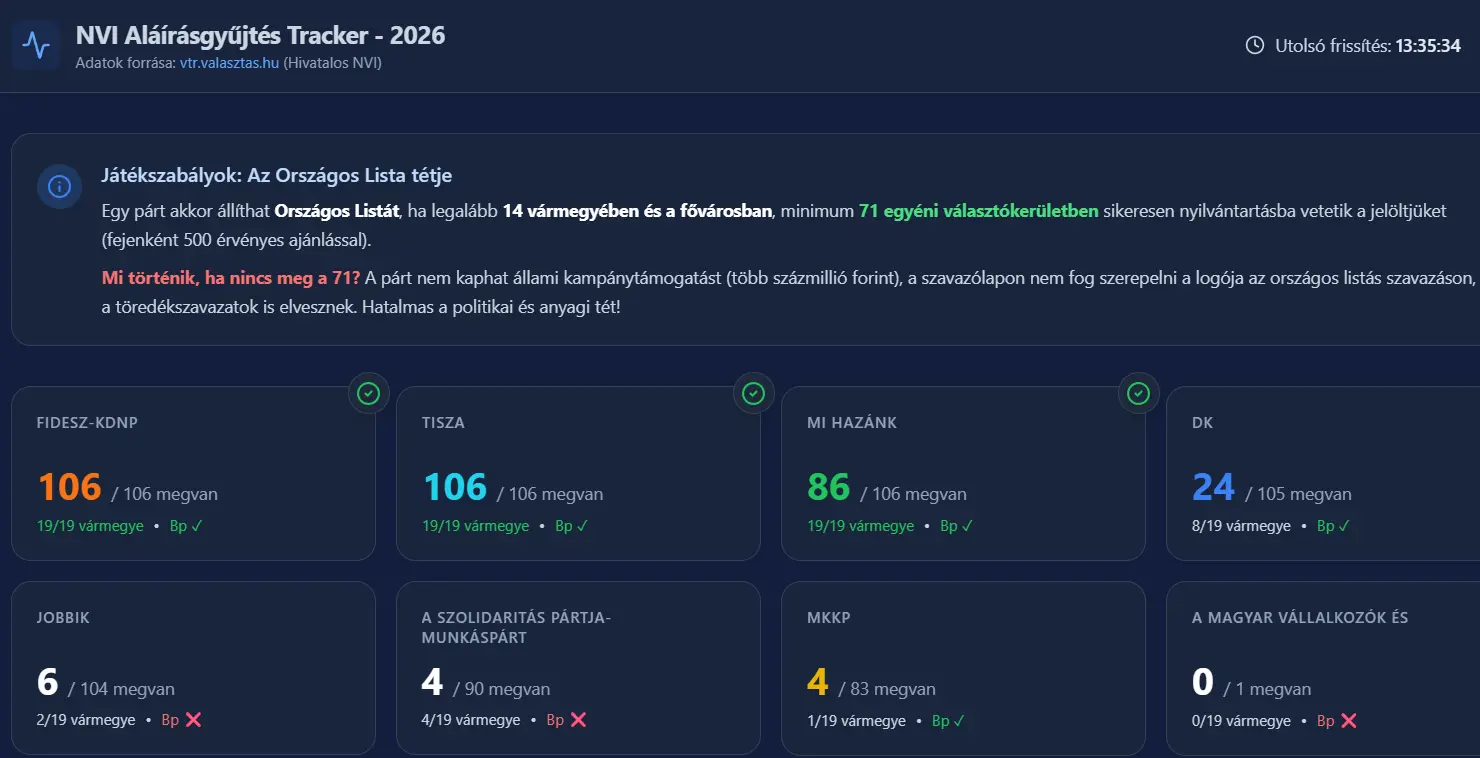Click the info circle icon in rules panel
The image size is (1480, 758).
pyautogui.click(x=60, y=187)
